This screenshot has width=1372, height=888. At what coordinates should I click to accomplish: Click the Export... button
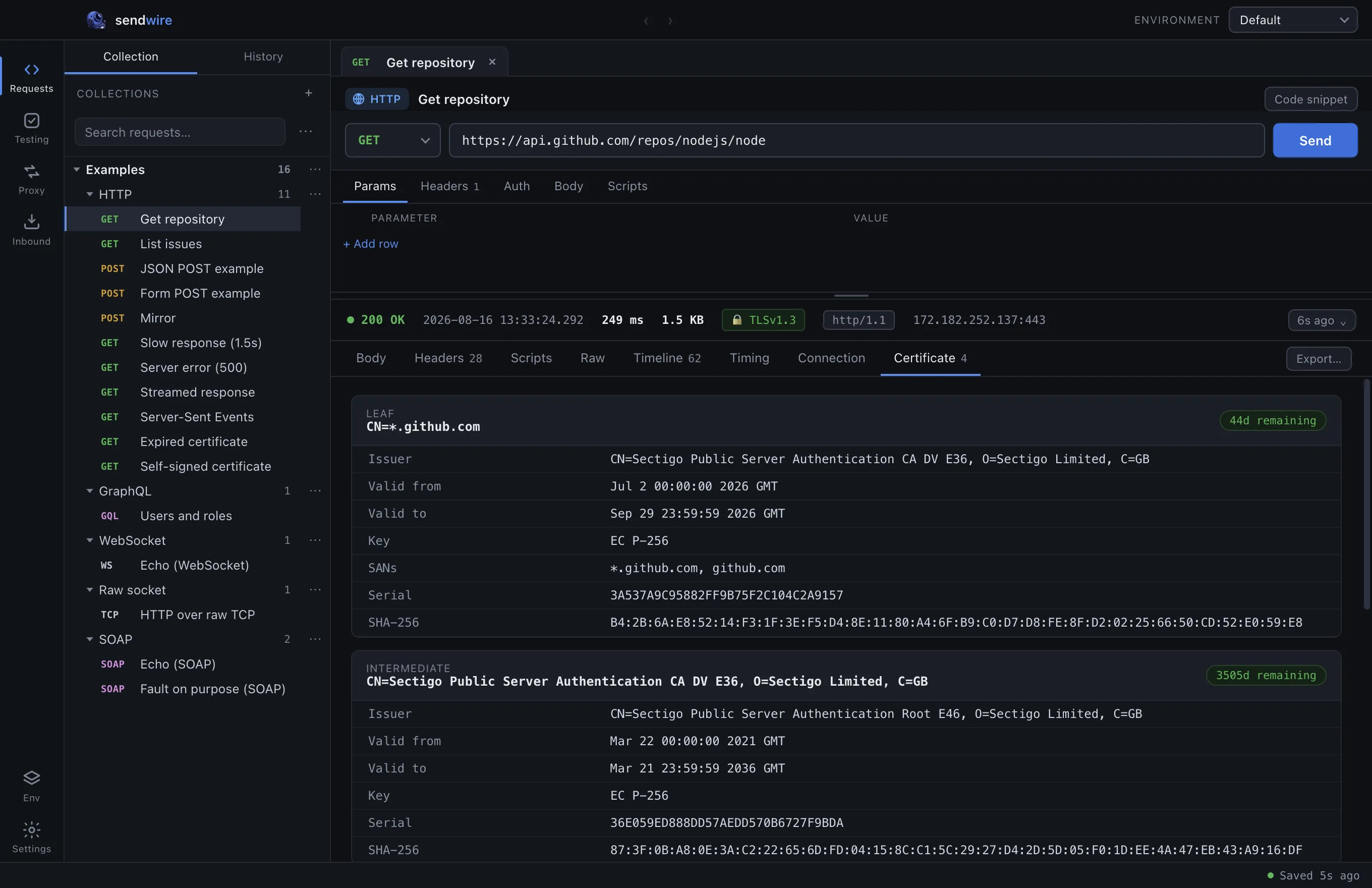click(1319, 359)
